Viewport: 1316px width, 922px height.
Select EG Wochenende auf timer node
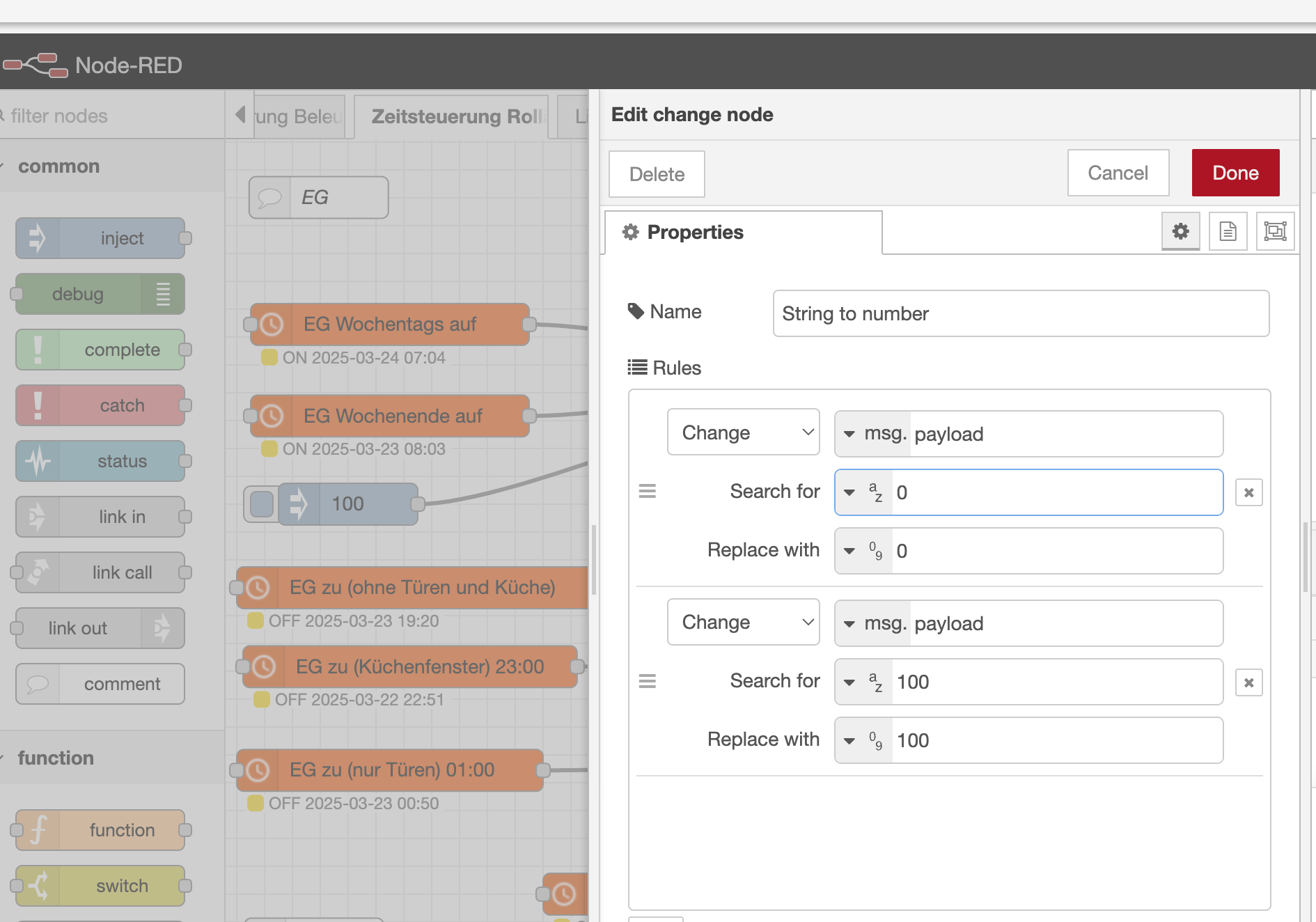point(390,416)
